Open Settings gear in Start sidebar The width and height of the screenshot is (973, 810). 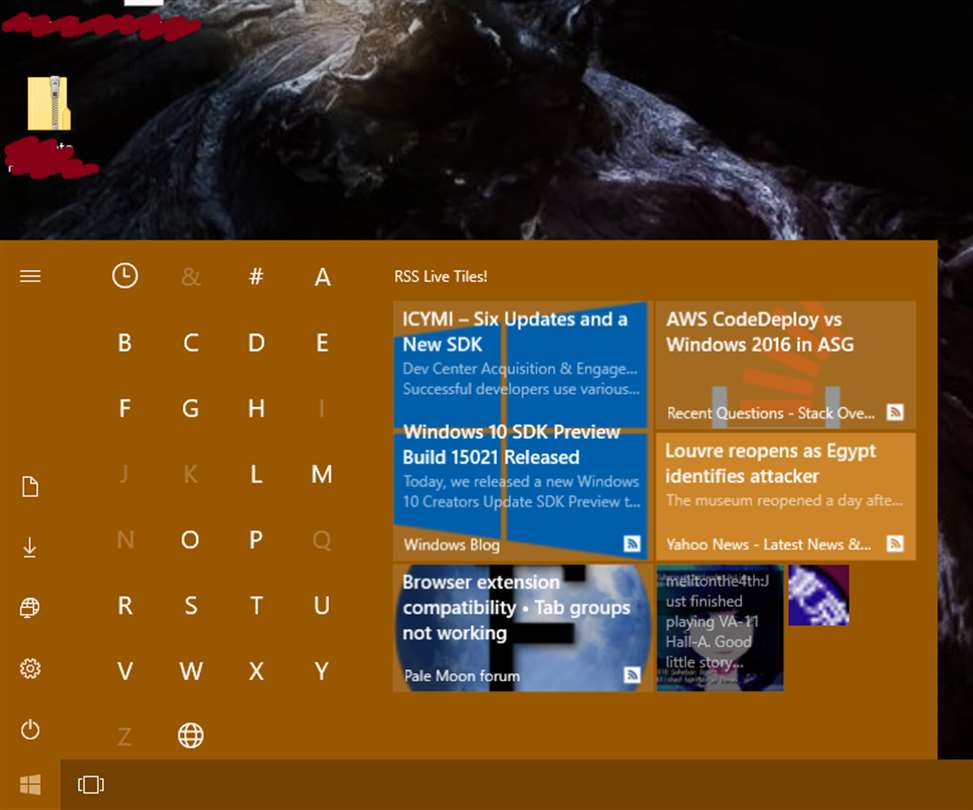(30, 668)
